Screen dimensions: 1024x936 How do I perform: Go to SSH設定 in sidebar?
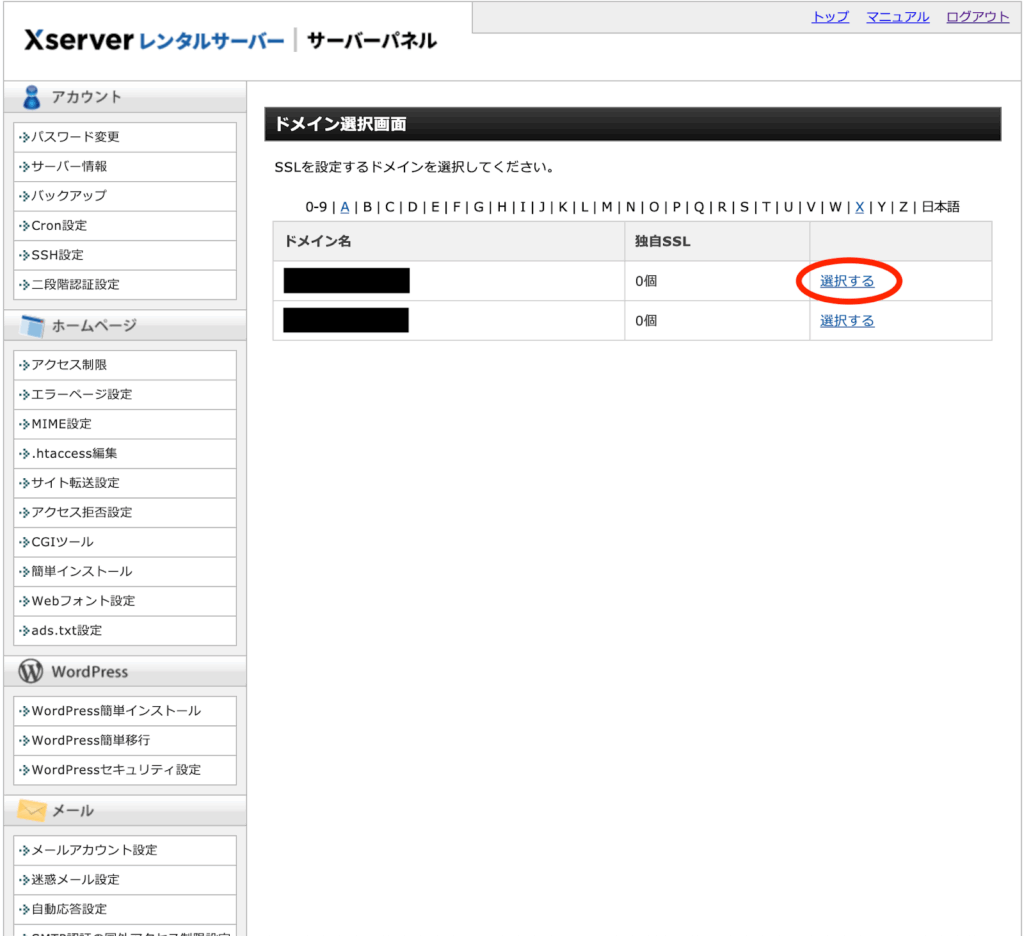pyautogui.click(x=57, y=255)
